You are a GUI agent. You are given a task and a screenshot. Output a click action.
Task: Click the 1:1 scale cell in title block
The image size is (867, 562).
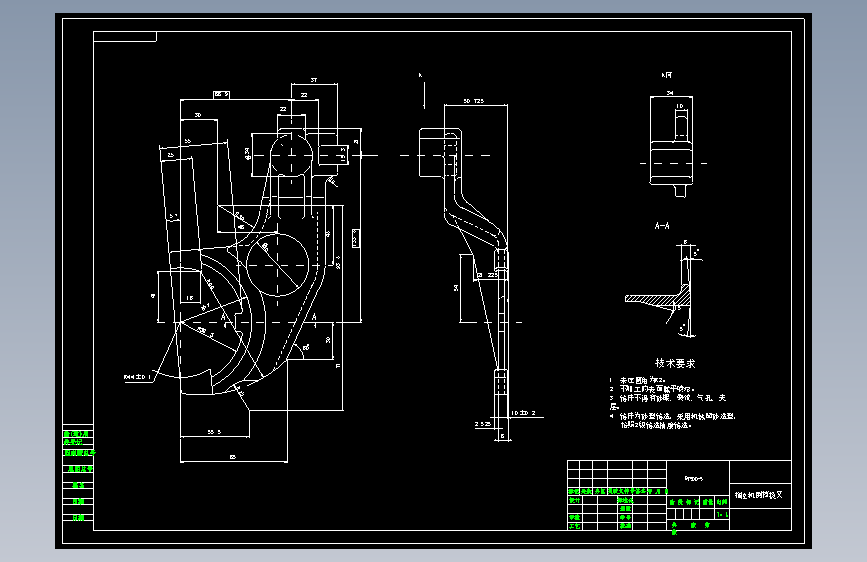coord(722,514)
